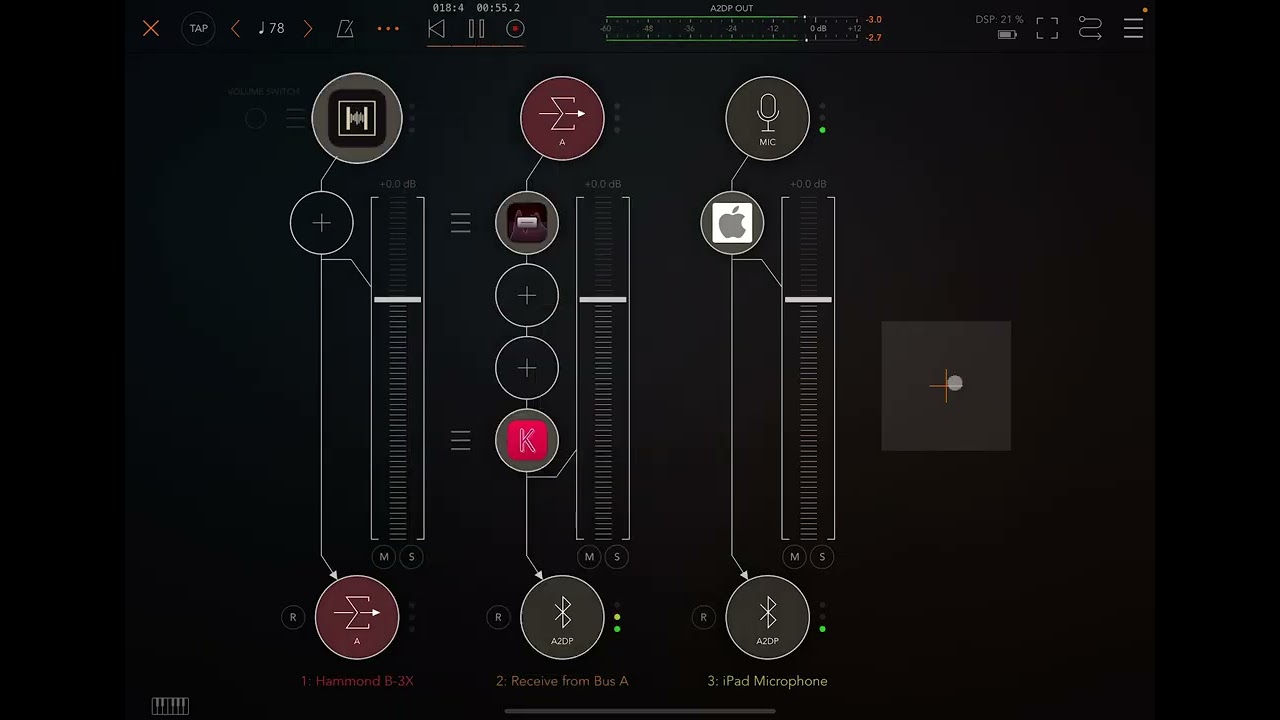
Task: Close the session with the X icon
Action: pos(151,28)
